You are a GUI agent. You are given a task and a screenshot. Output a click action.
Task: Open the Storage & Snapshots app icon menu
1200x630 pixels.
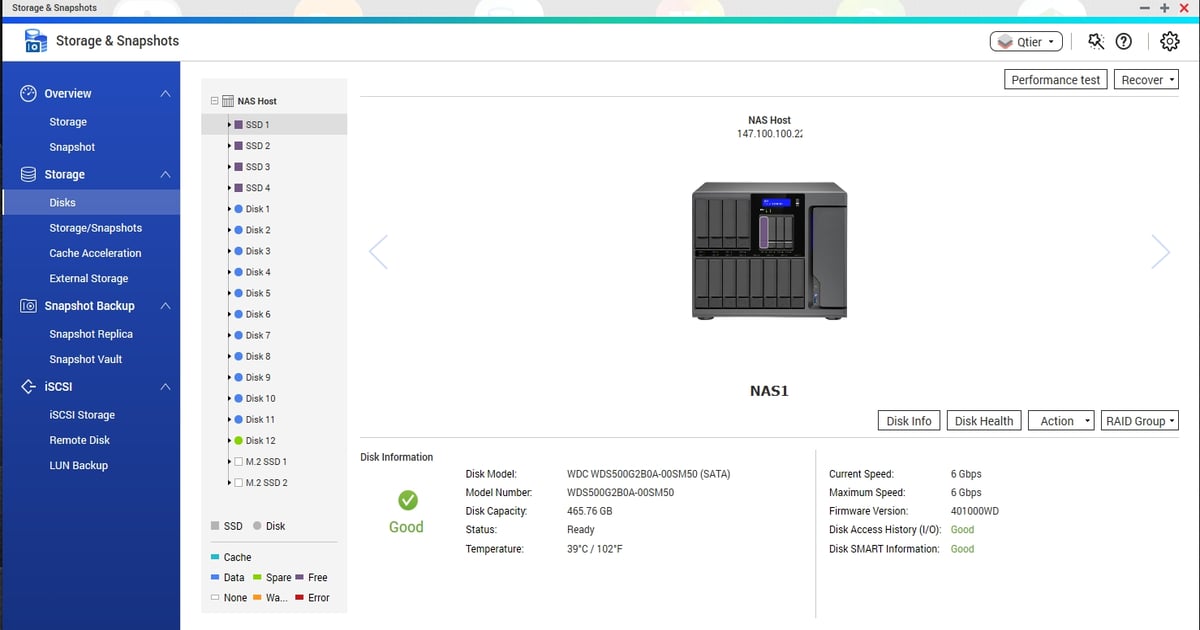(x=34, y=41)
